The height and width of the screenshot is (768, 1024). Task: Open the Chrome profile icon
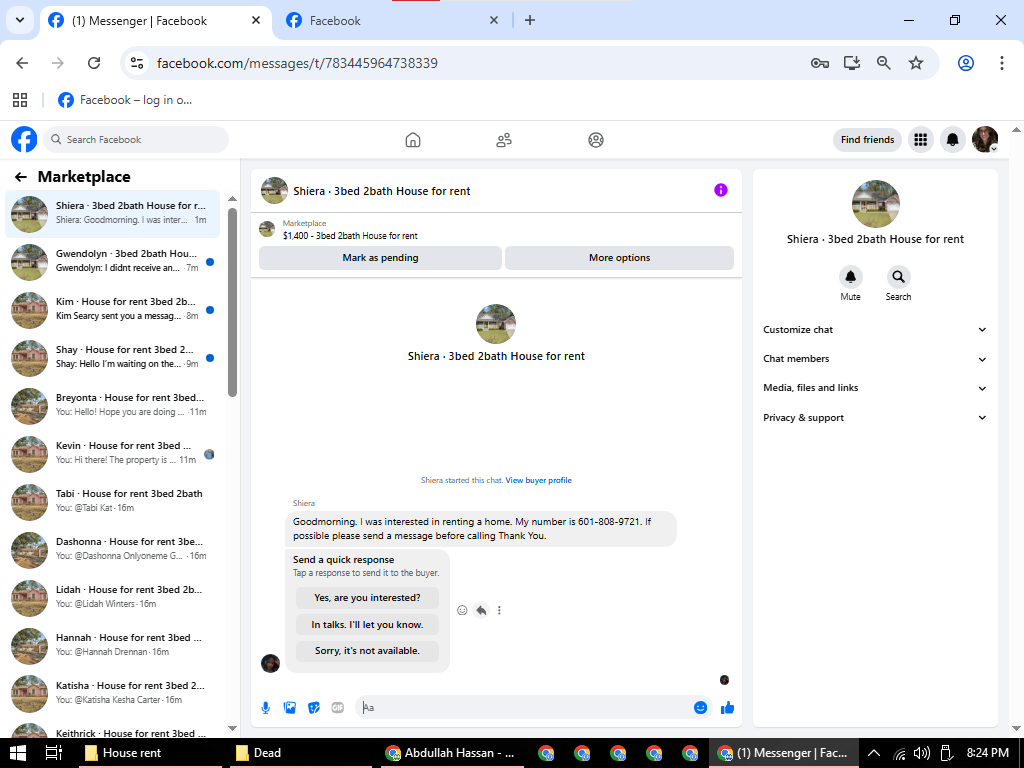point(966,63)
